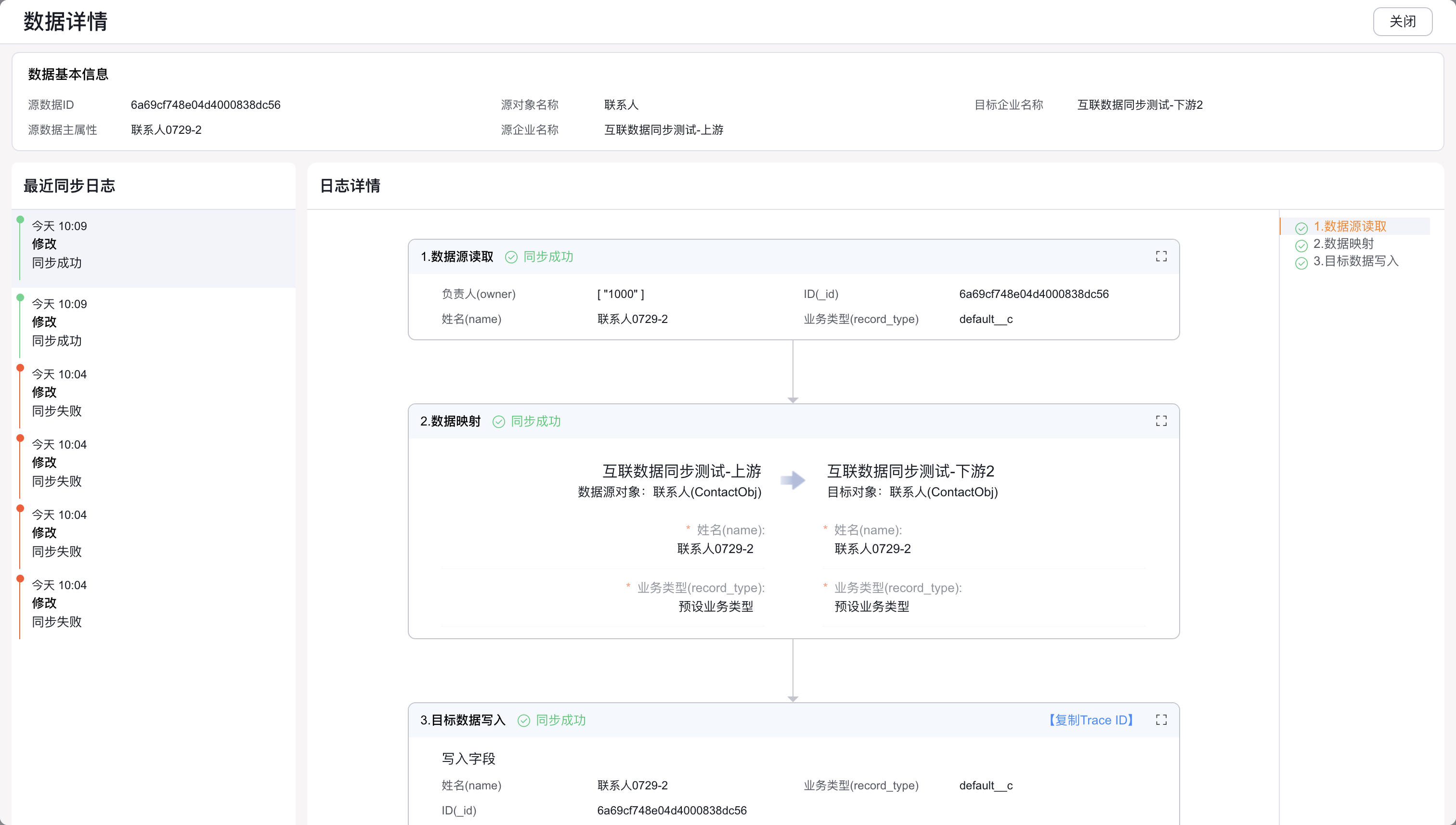Click the success check icon beside 2.数据映射 header

pyautogui.click(x=499, y=422)
